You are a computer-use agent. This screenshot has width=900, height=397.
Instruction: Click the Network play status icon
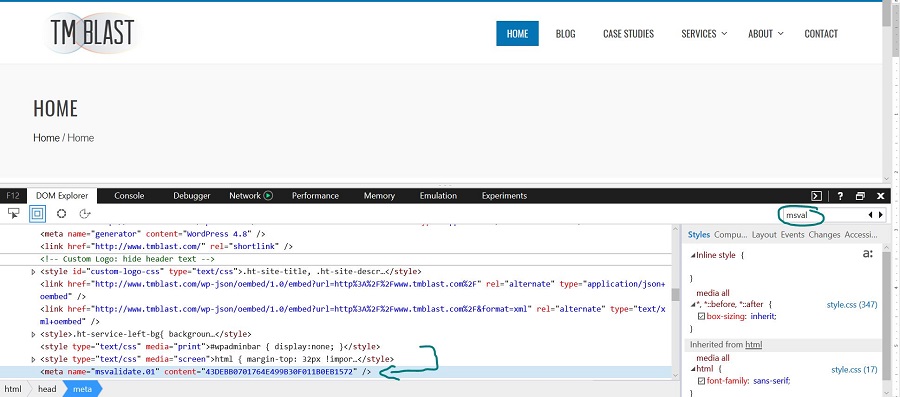268,196
